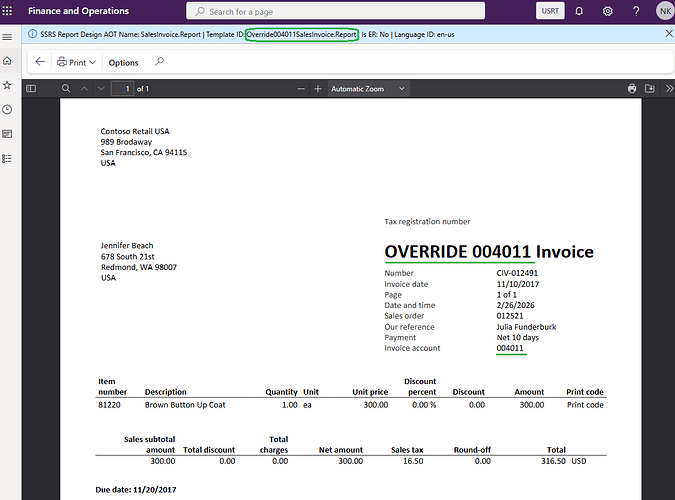Open the help question mark menu
The image size is (675, 500).
click(636, 11)
